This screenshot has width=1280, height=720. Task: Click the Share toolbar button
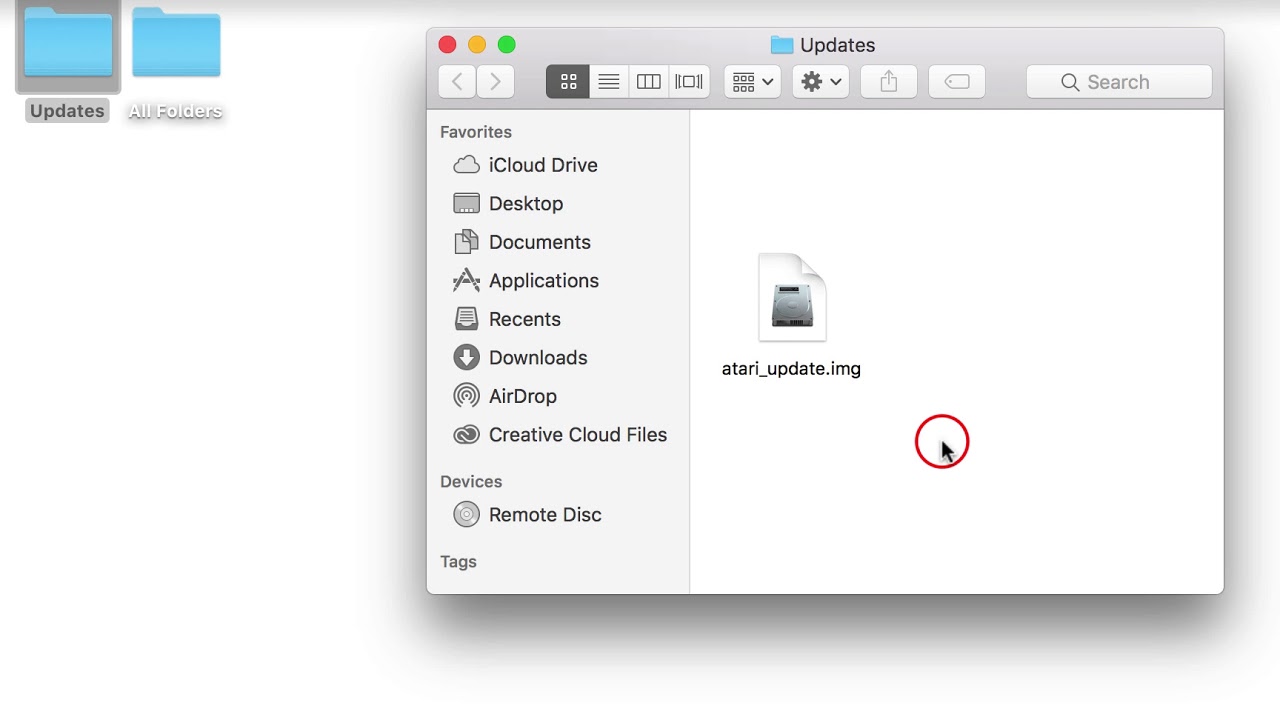point(889,82)
